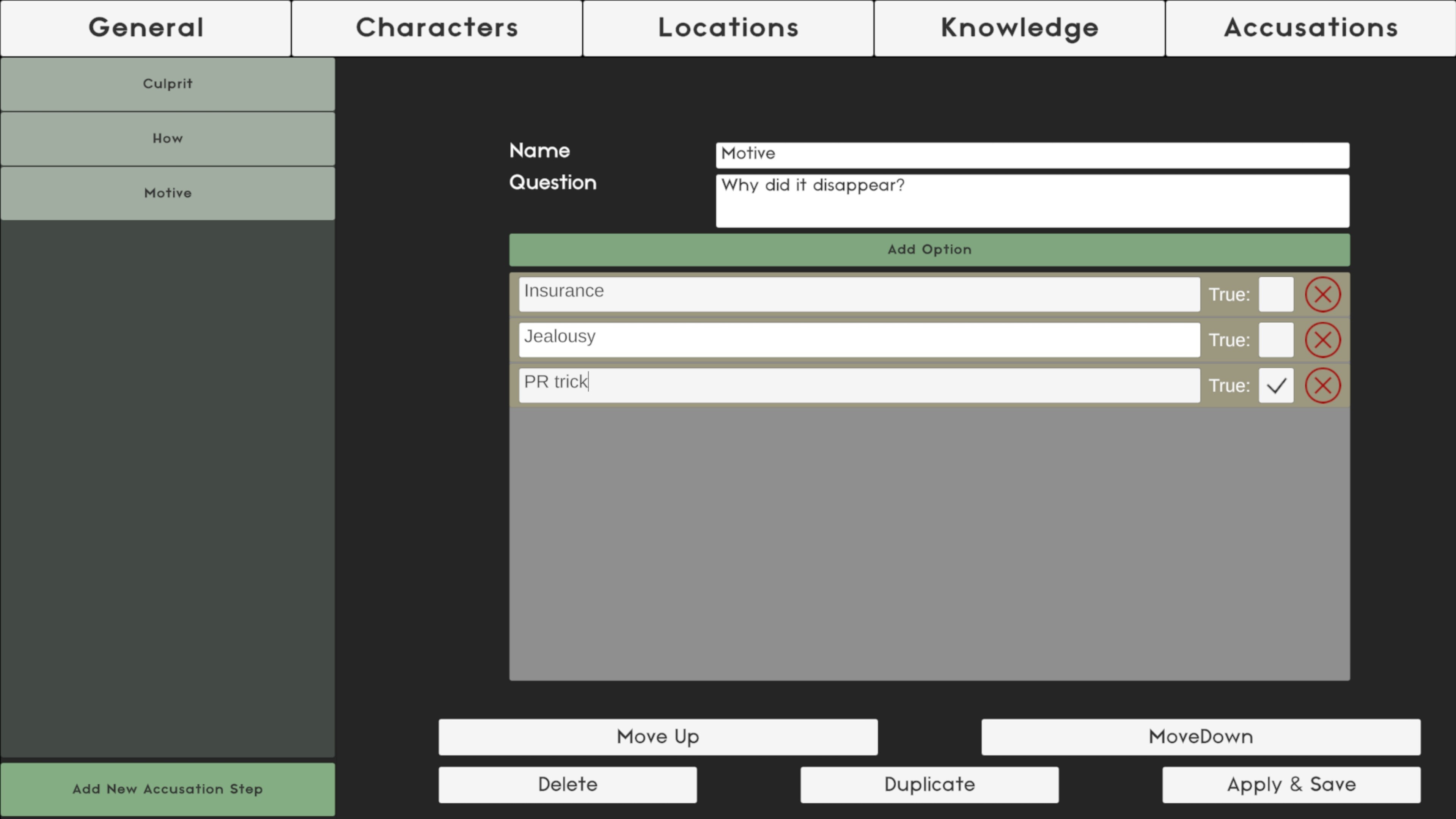
Task: Click MoveDown button
Action: tap(1201, 737)
